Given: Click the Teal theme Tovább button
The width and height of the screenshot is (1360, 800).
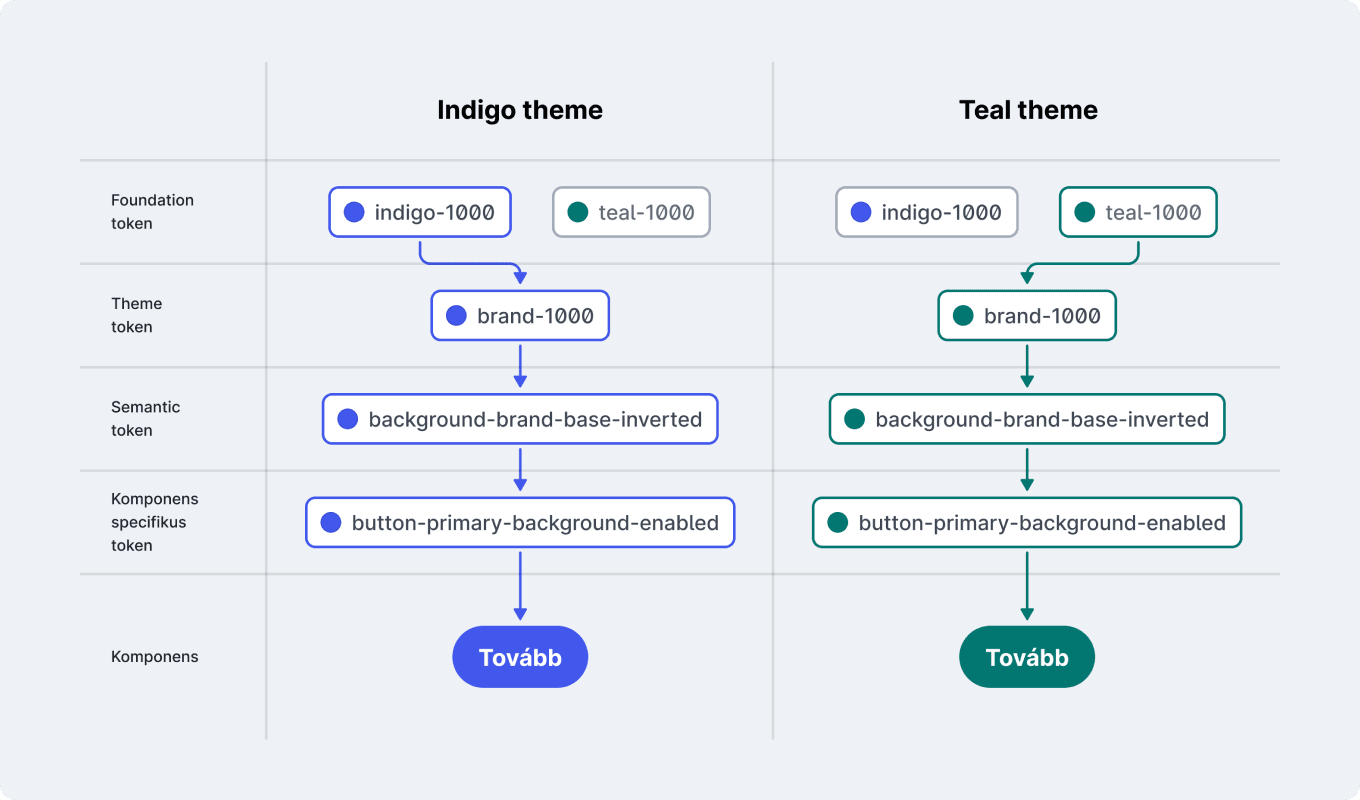Looking at the screenshot, I should 1027,657.
